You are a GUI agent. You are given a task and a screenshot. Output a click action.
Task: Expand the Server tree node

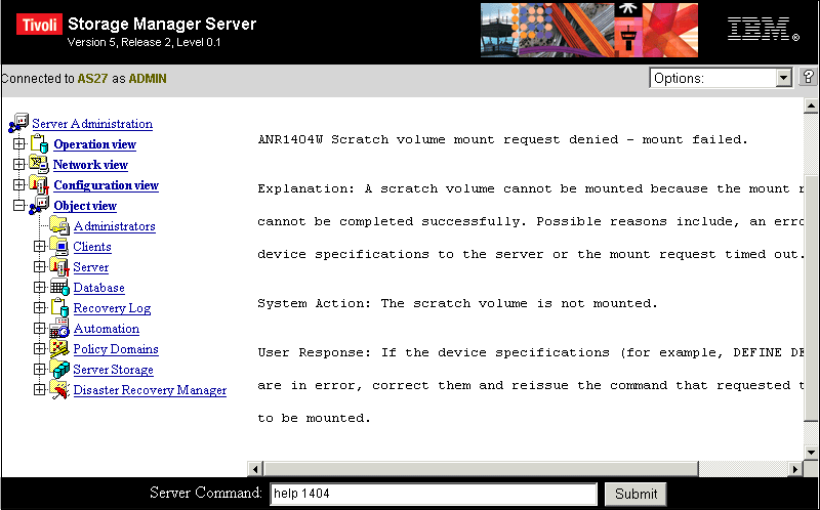(x=39, y=266)
